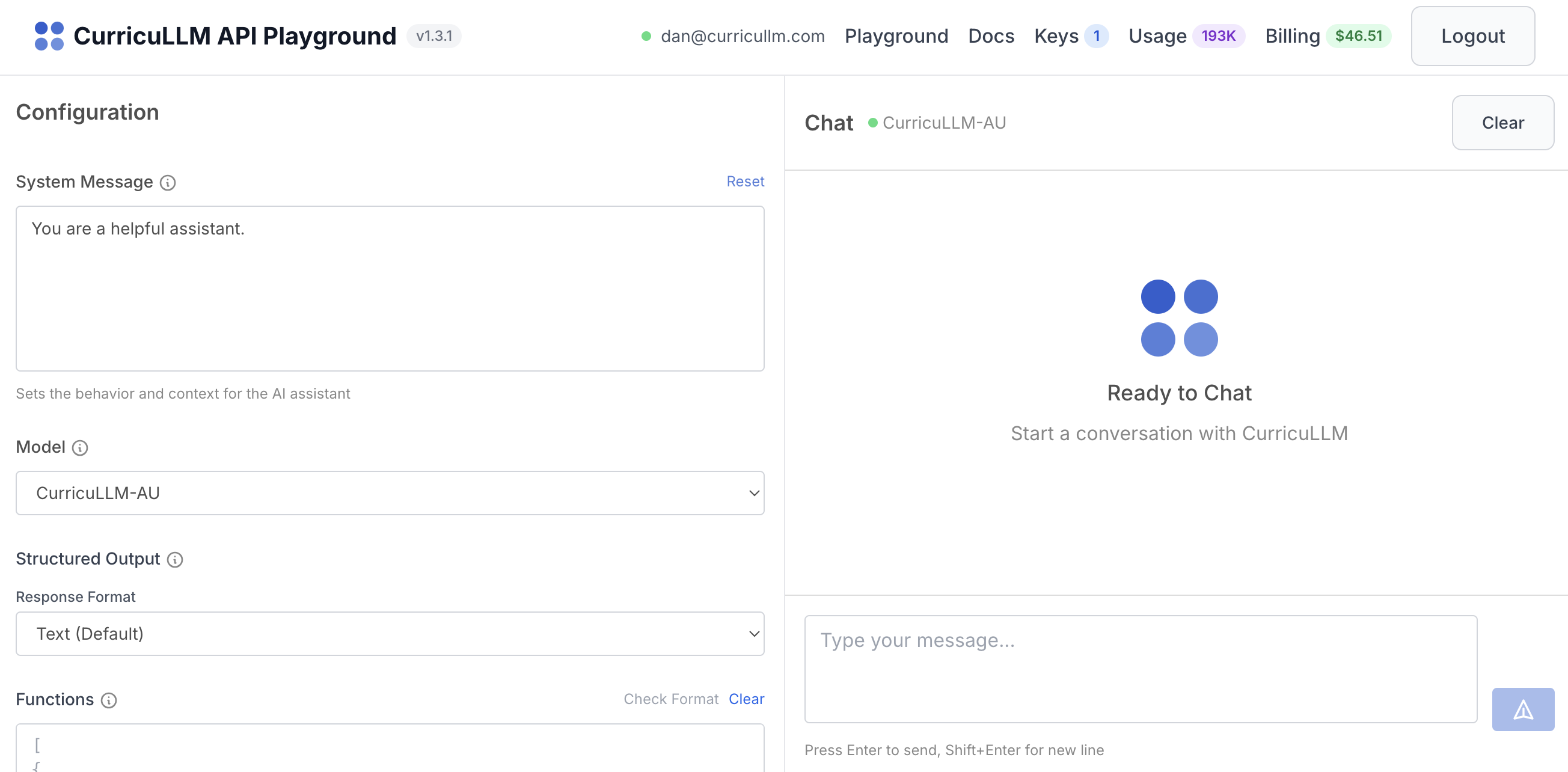Click the account status indicator beside dan@curricullm.com

[x=646, y=36]
